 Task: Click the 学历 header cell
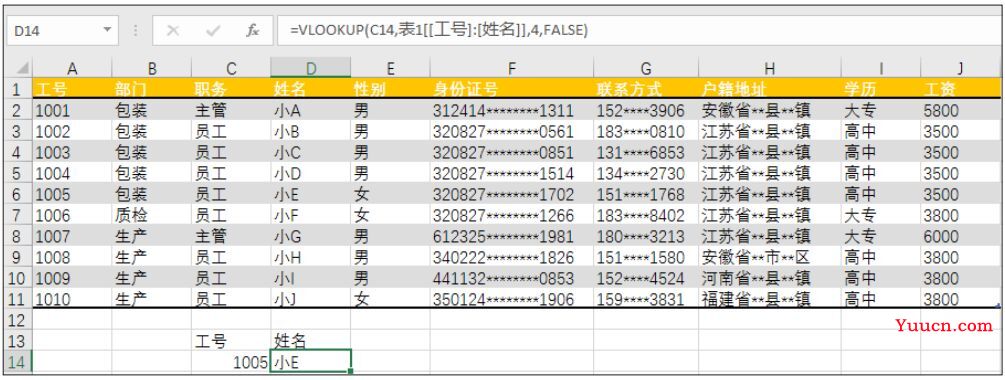881,88
